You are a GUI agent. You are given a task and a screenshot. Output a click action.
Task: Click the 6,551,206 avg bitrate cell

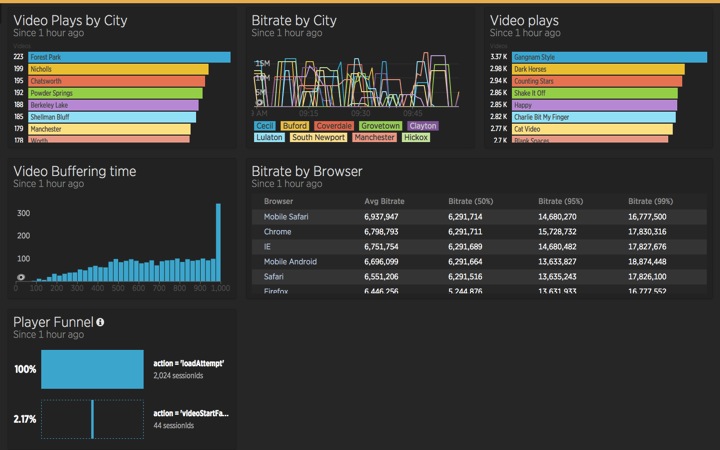381,276
